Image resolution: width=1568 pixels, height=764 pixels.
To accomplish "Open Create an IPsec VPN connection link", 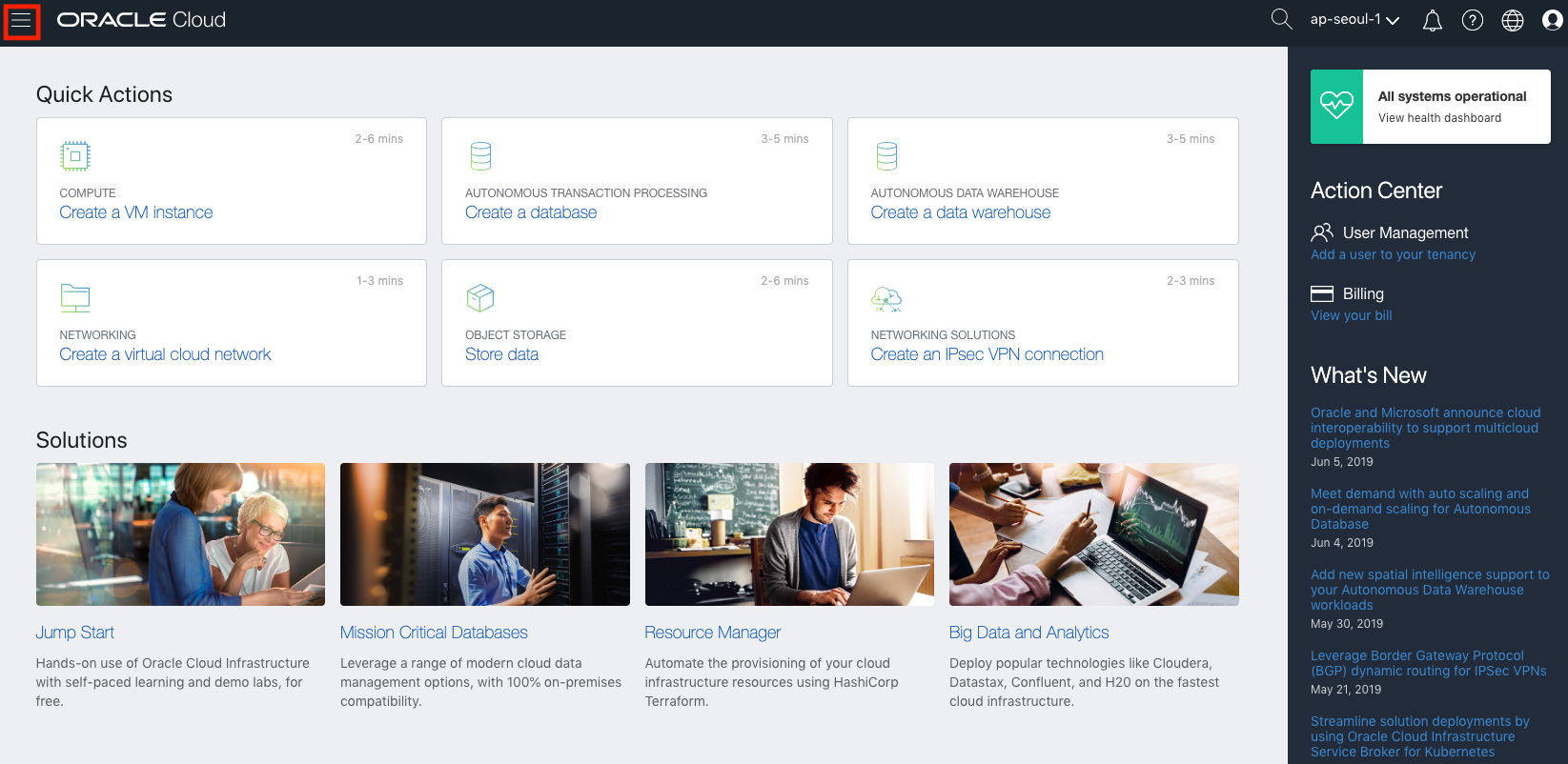I will pyautogui.click(x=988, y=354).
